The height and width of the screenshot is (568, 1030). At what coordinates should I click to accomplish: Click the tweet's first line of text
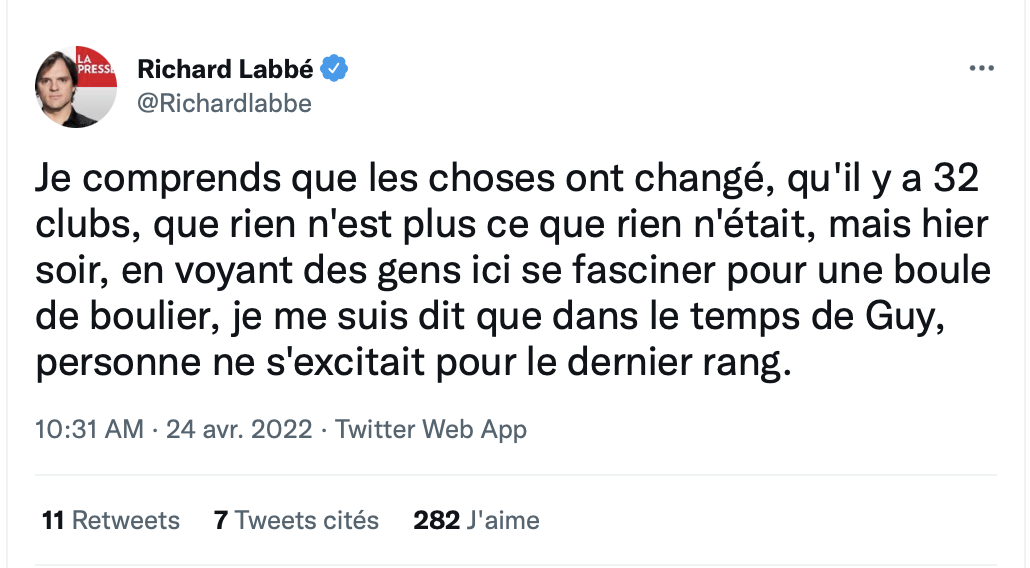point(507,179)
